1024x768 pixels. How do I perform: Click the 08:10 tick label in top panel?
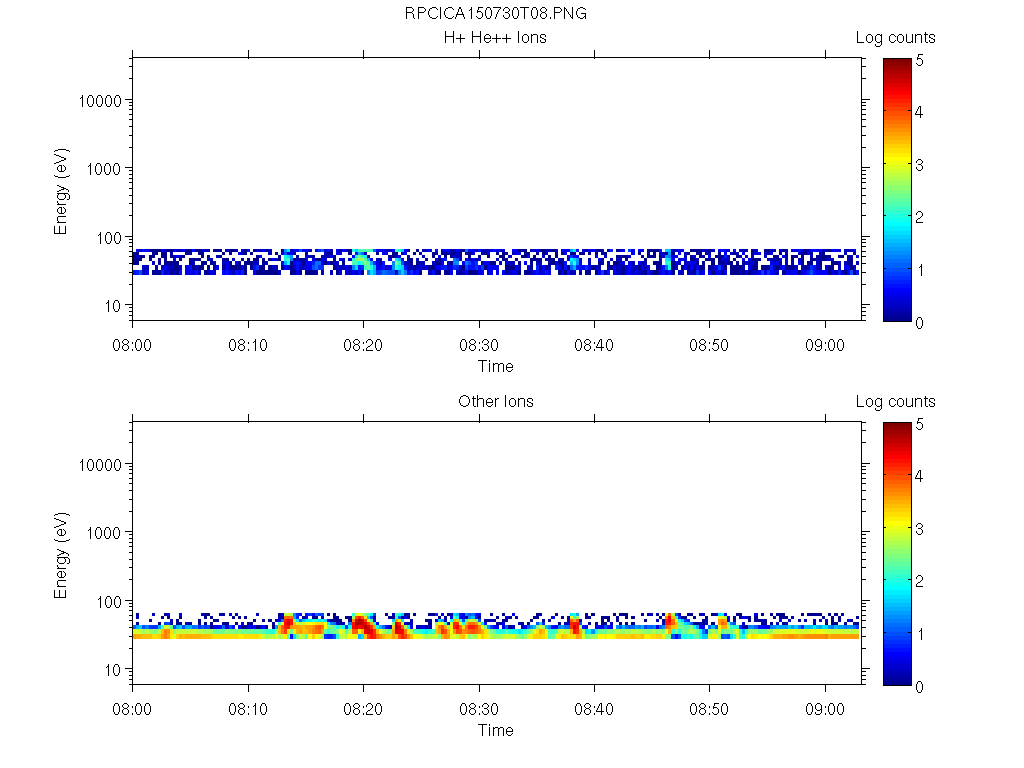click(248, 345)
